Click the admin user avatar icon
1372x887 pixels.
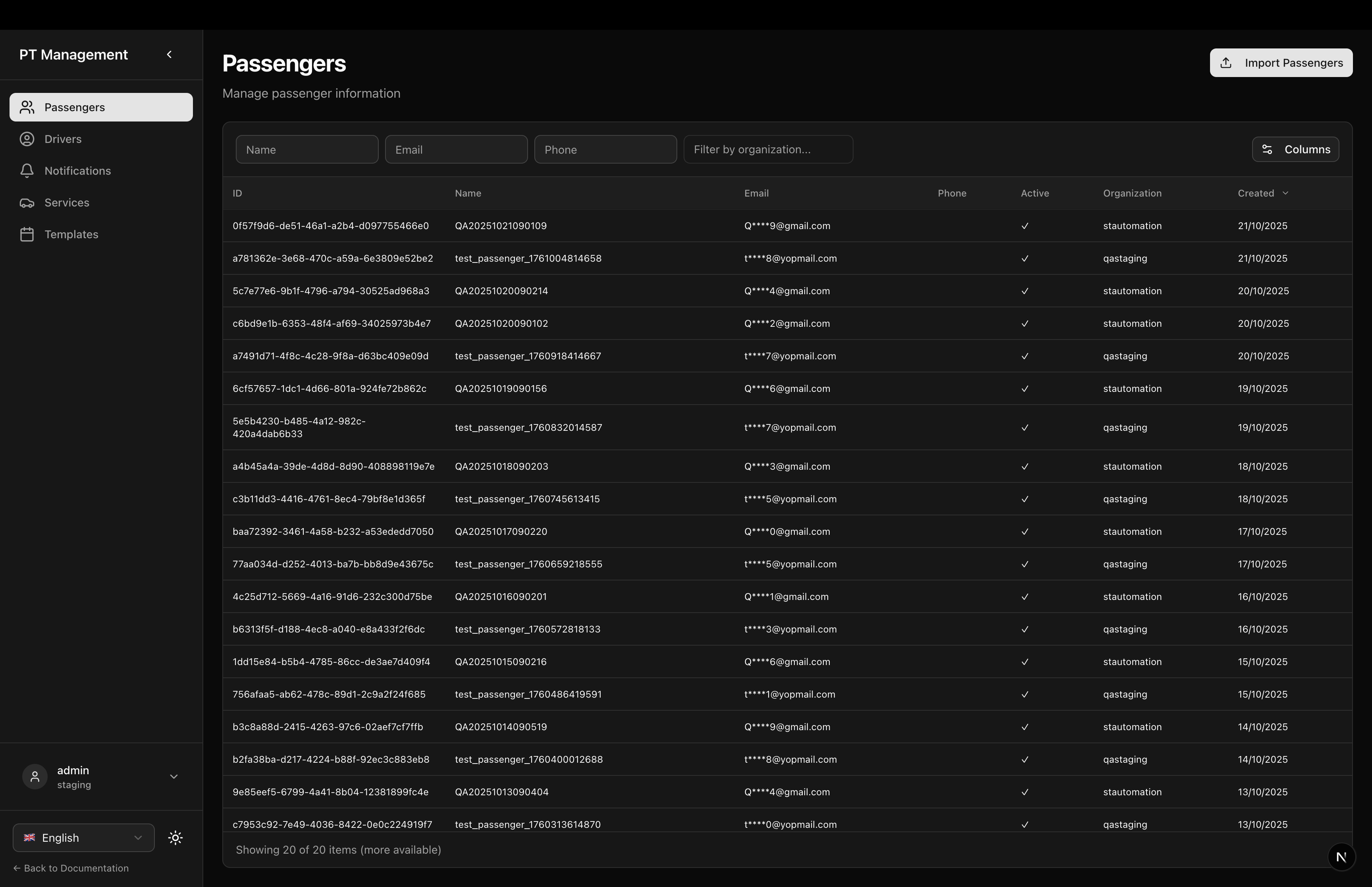35,776
